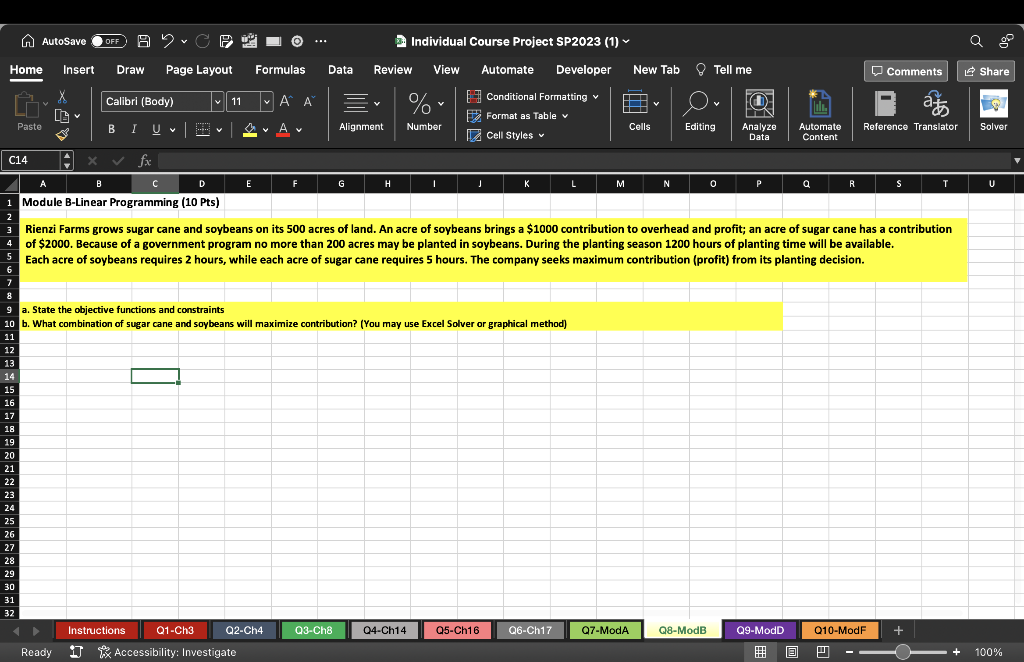Image resolution: width=1024 pixels, height=662 pixels.
Task: Open Conditional Formatting dropdown
Action: pyautogui.click(x=533, y=97)
